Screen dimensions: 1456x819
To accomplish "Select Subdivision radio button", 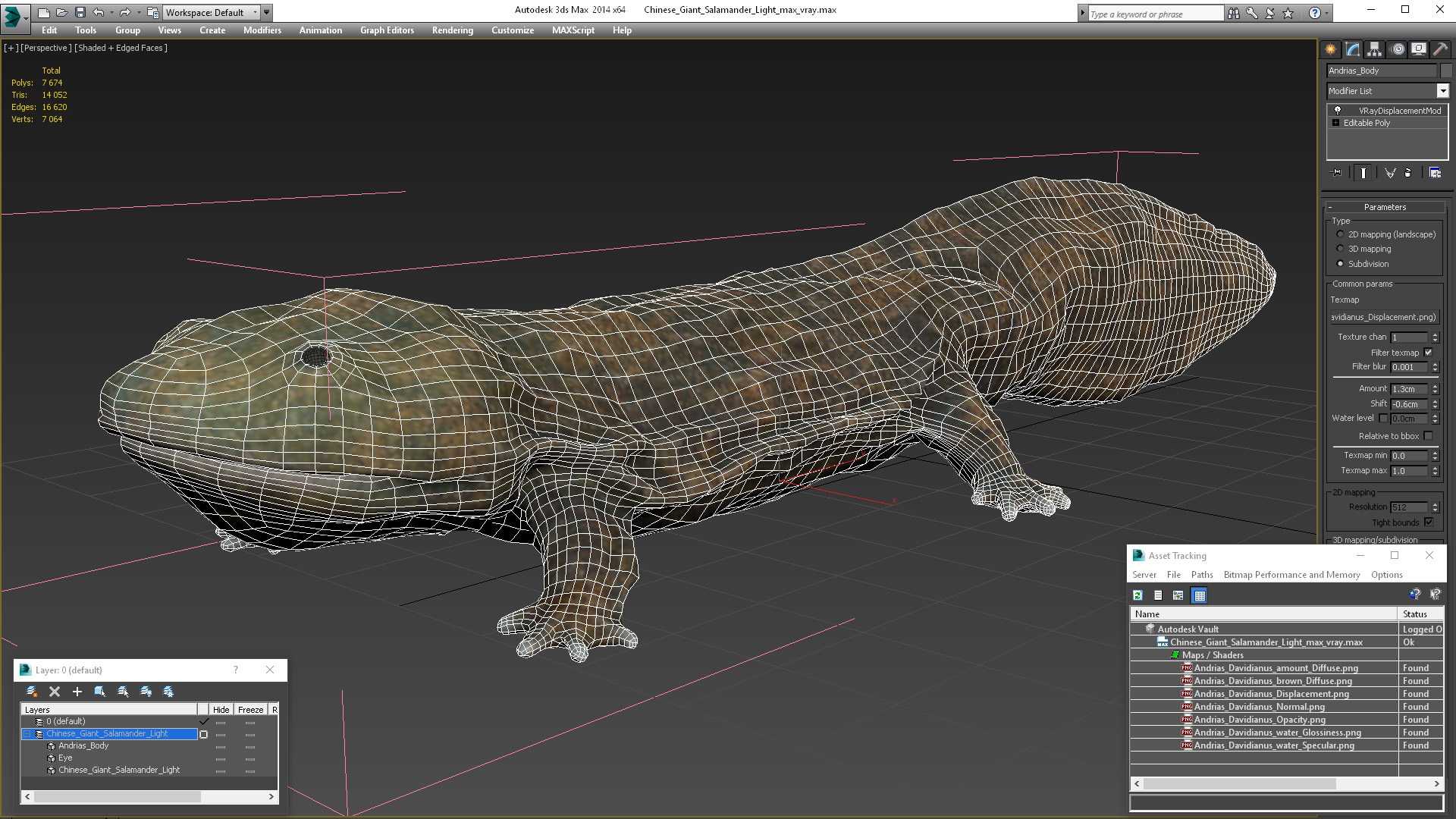I will click(x=1340, y=264).
